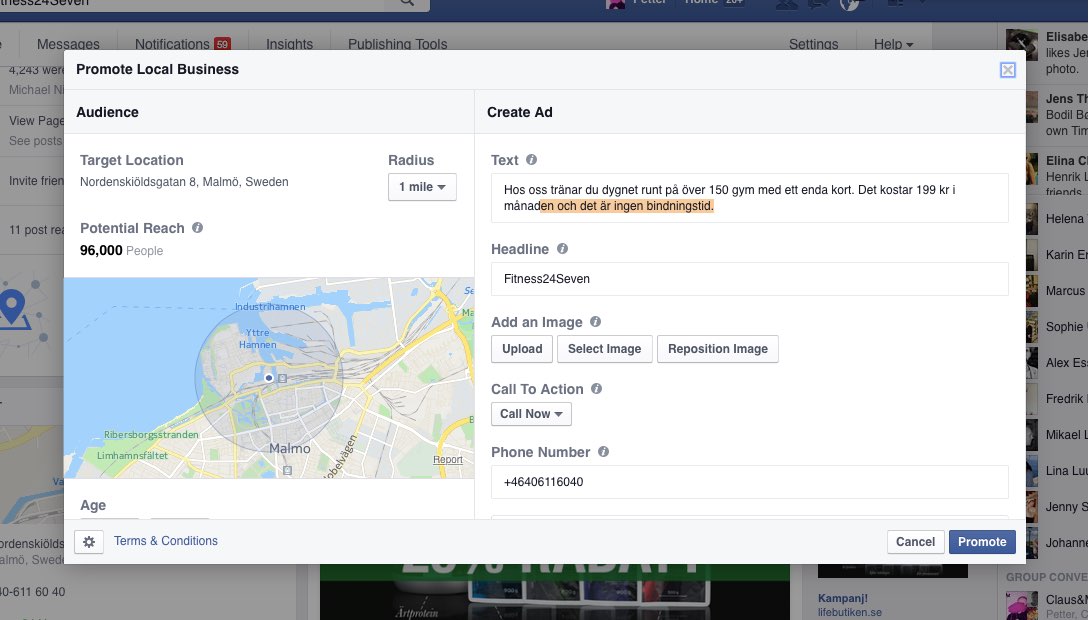This screenshot has height=620, width=1089.
Task: Expand the Radius 1 mile dropdown
Action: tap(422, 187)
